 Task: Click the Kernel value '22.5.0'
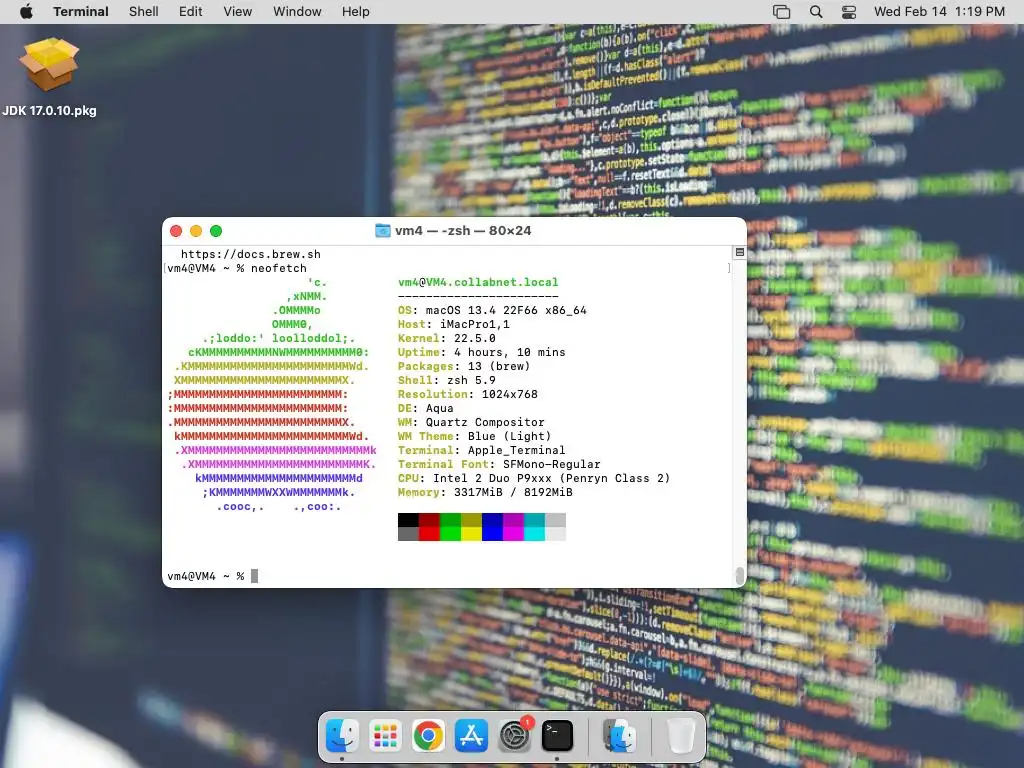(475, 338)
